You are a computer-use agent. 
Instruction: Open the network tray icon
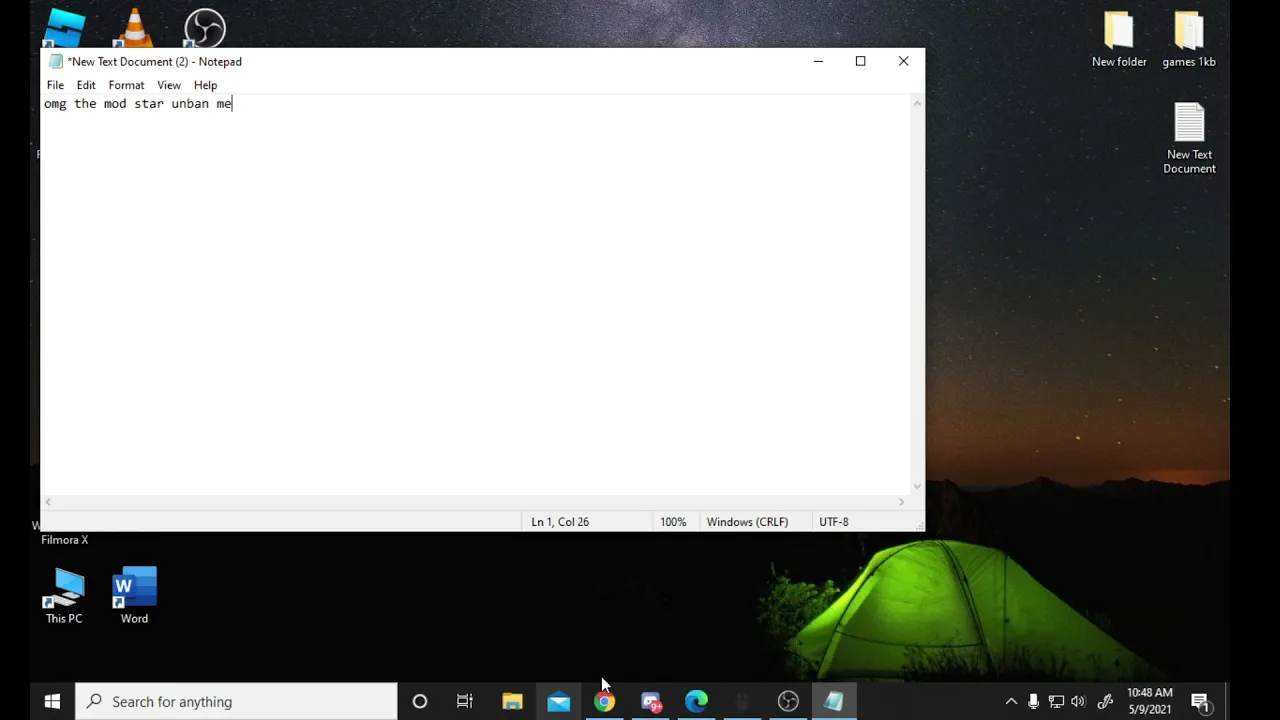point(1056,702)
